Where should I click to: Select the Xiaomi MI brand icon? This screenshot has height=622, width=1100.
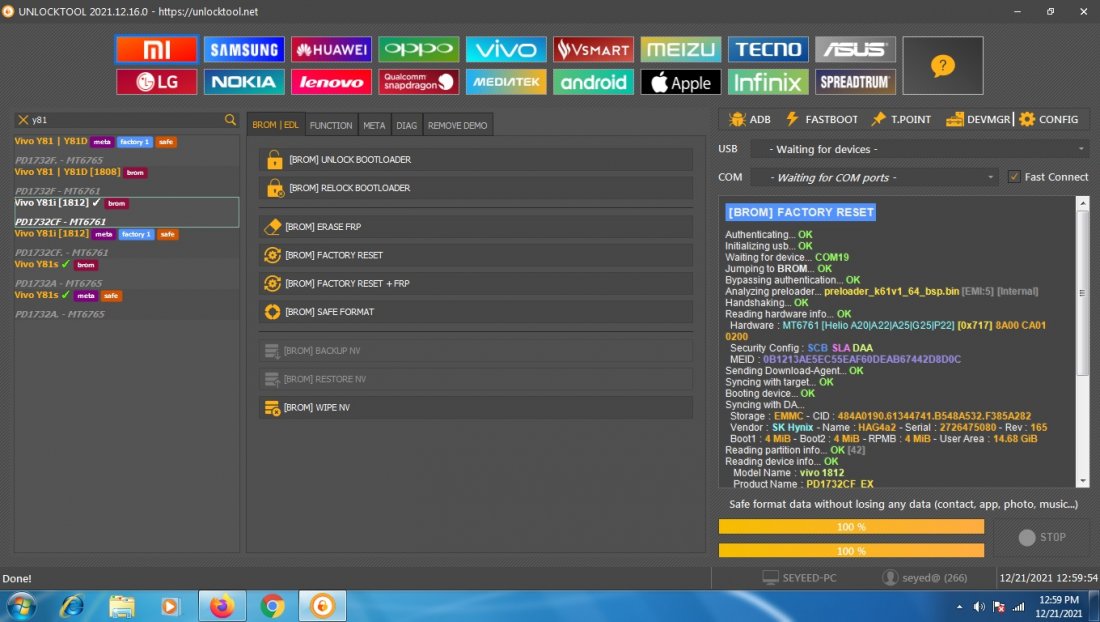pyautogui.click(x=156, y=49)
